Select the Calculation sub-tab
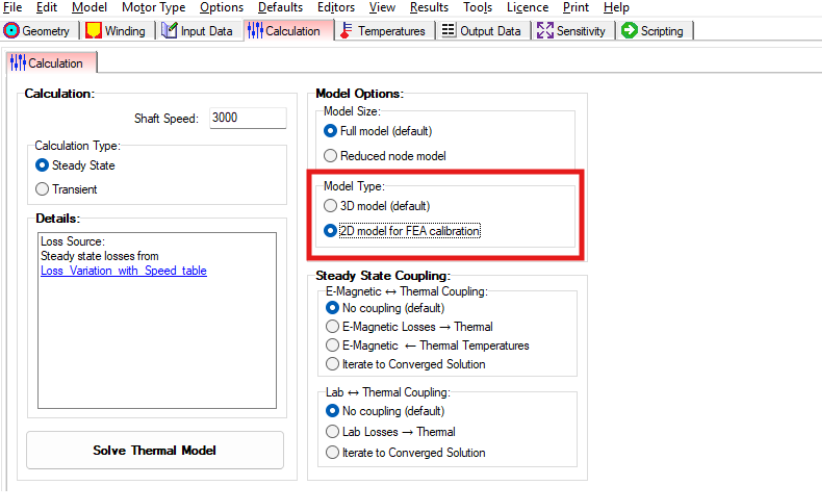 pos(48,63)
